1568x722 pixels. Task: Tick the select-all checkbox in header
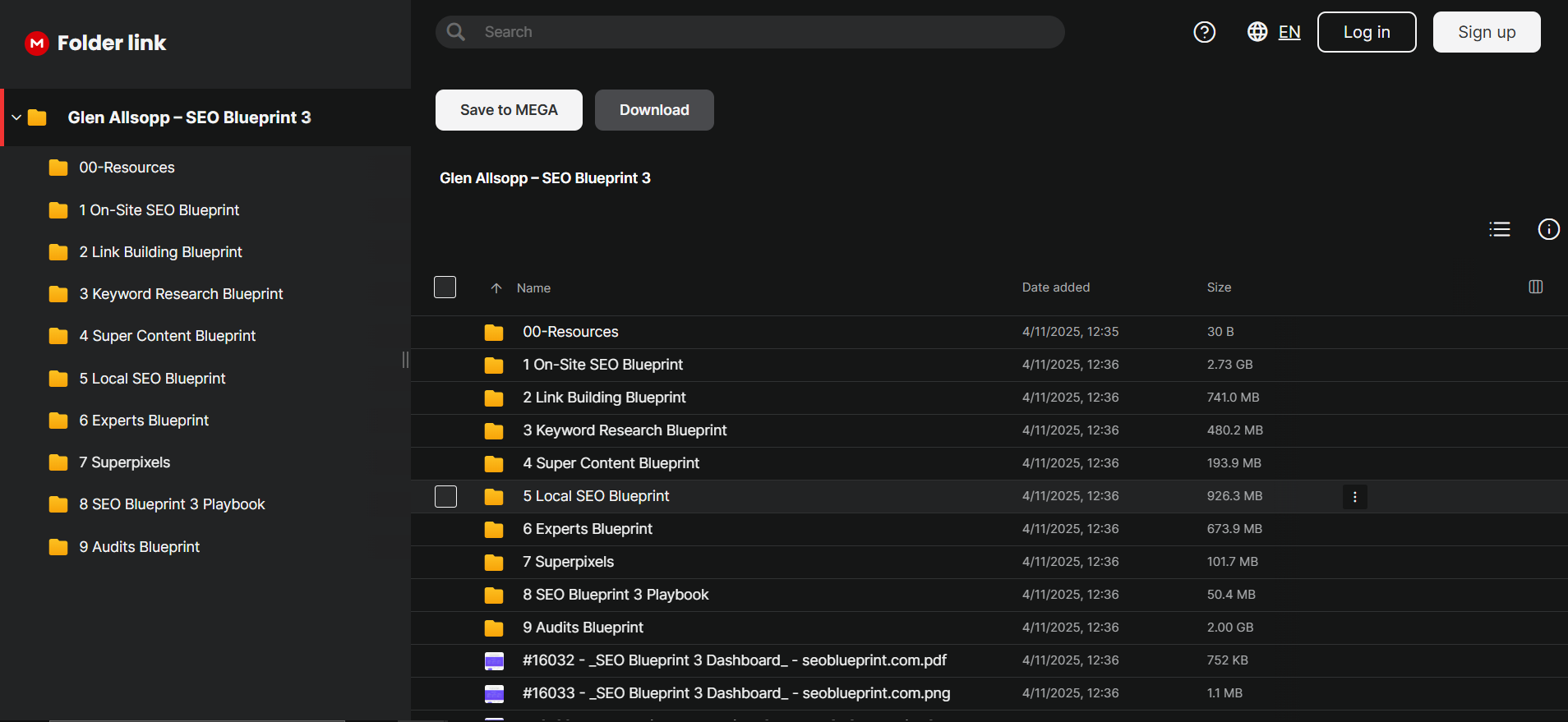pyautogui.click(x=445, y=287)
